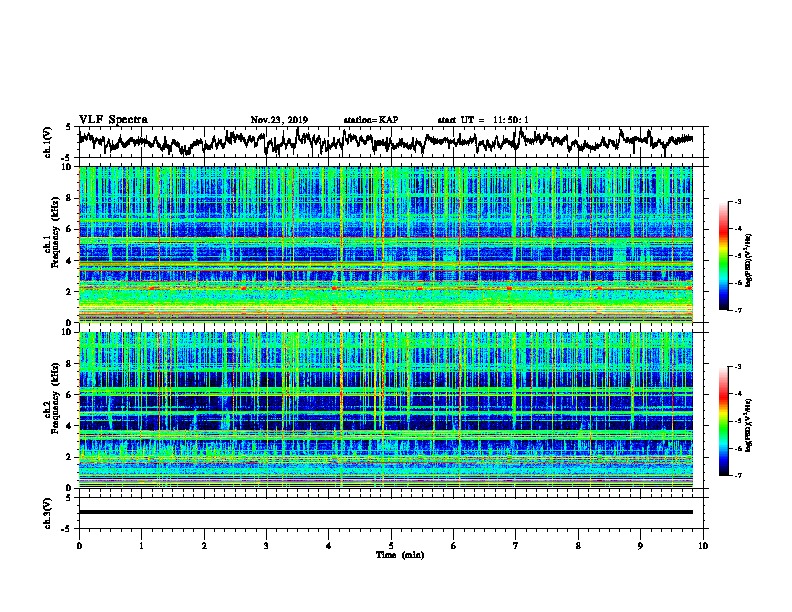
Task: Click the ch.1 voltage waveform trace
Action: point(385,141)
